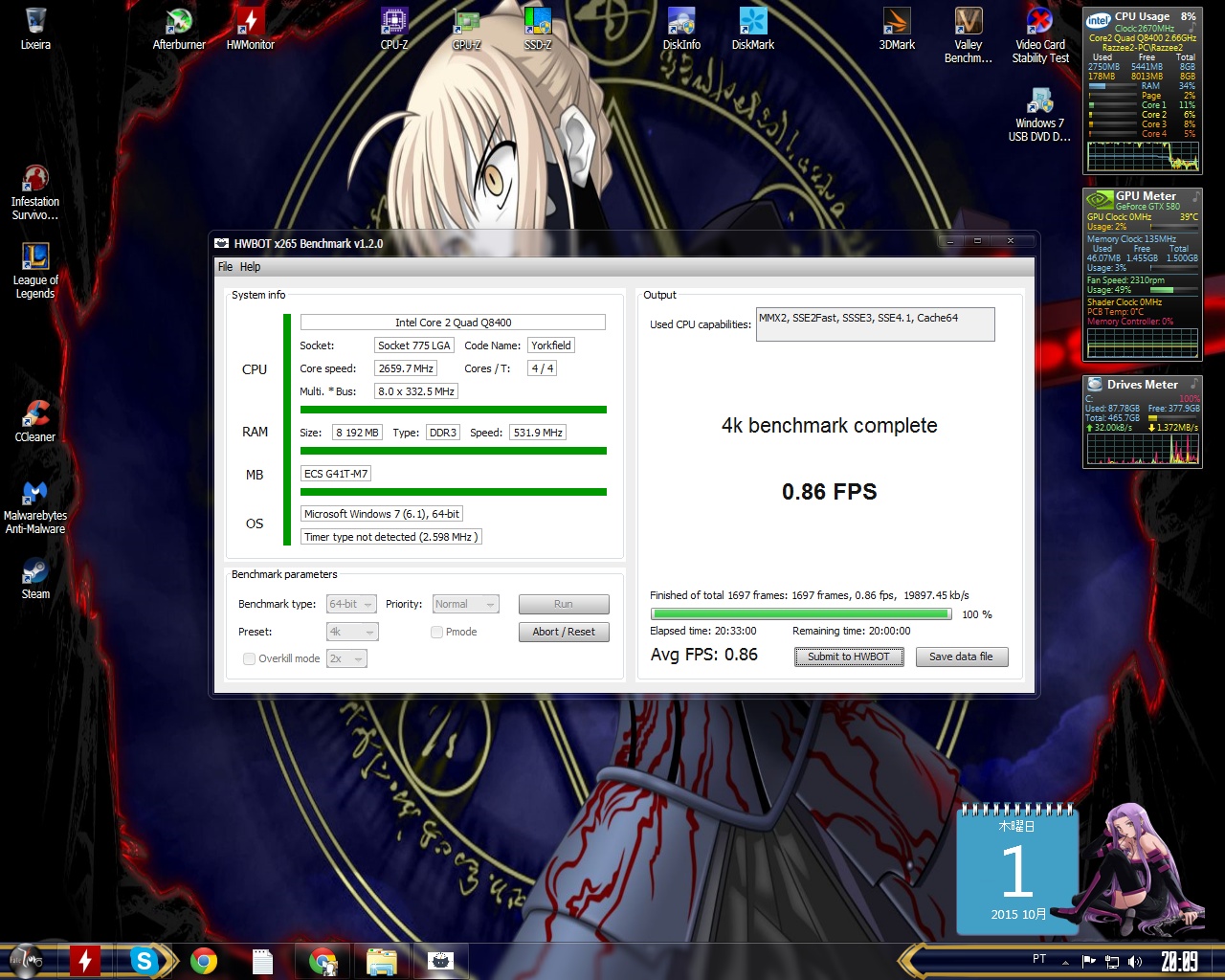Open Malwarebytes Anti-Malware shortcut
The image size is (1225, 980).
point(35,506)
